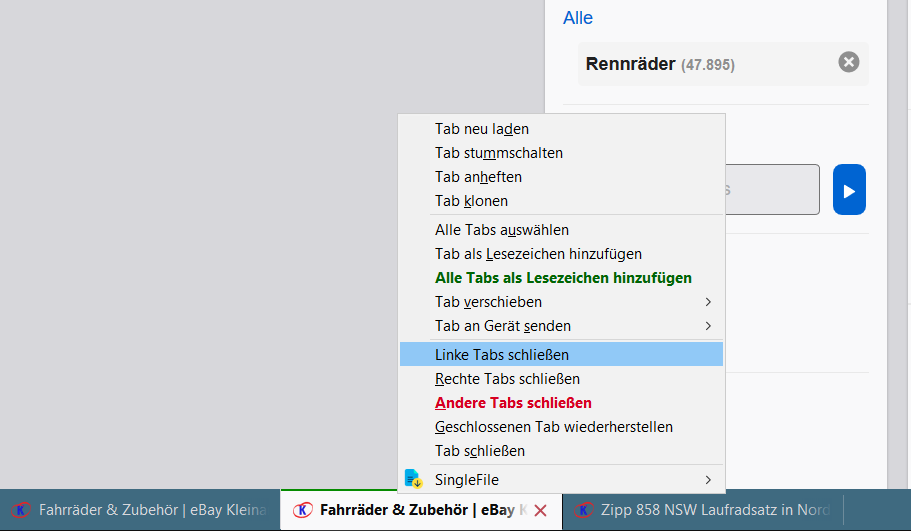Click Tab anheften menu entry
911x531 pixels.
(x=478, y=177)
